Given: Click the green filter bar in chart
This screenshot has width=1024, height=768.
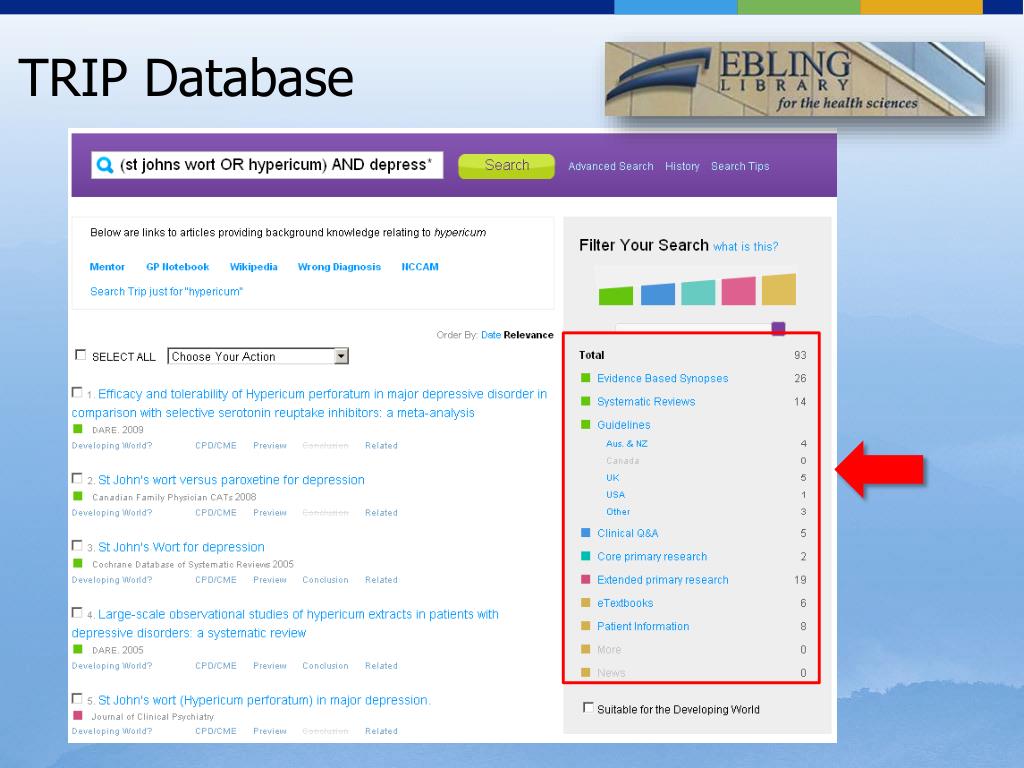Looking at the screenshot, I should click(x=616, y=296).
